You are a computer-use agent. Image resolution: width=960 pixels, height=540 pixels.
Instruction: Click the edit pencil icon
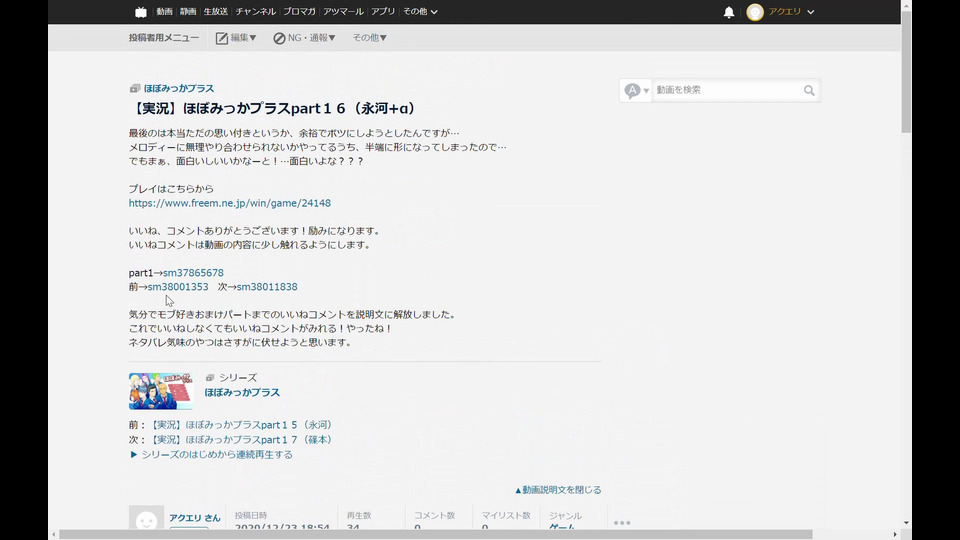[222, 38]
